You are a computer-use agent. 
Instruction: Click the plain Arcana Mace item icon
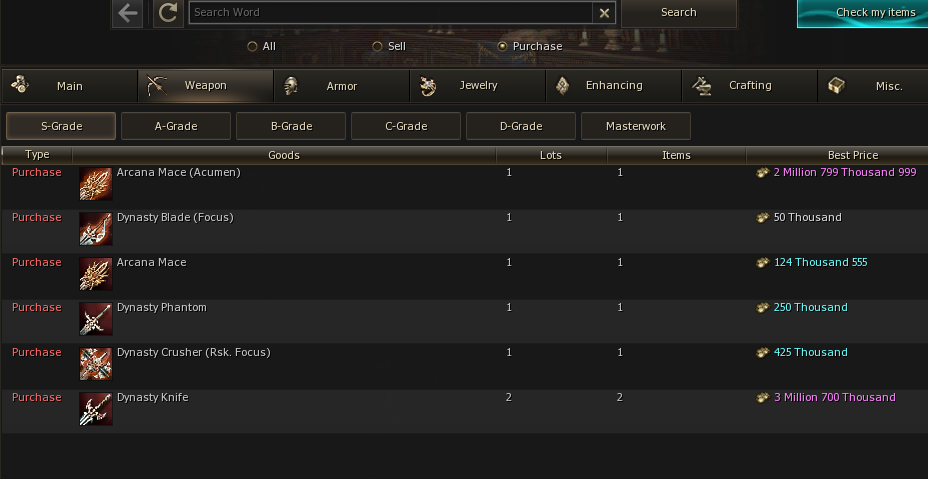click(x=96, y=274)
